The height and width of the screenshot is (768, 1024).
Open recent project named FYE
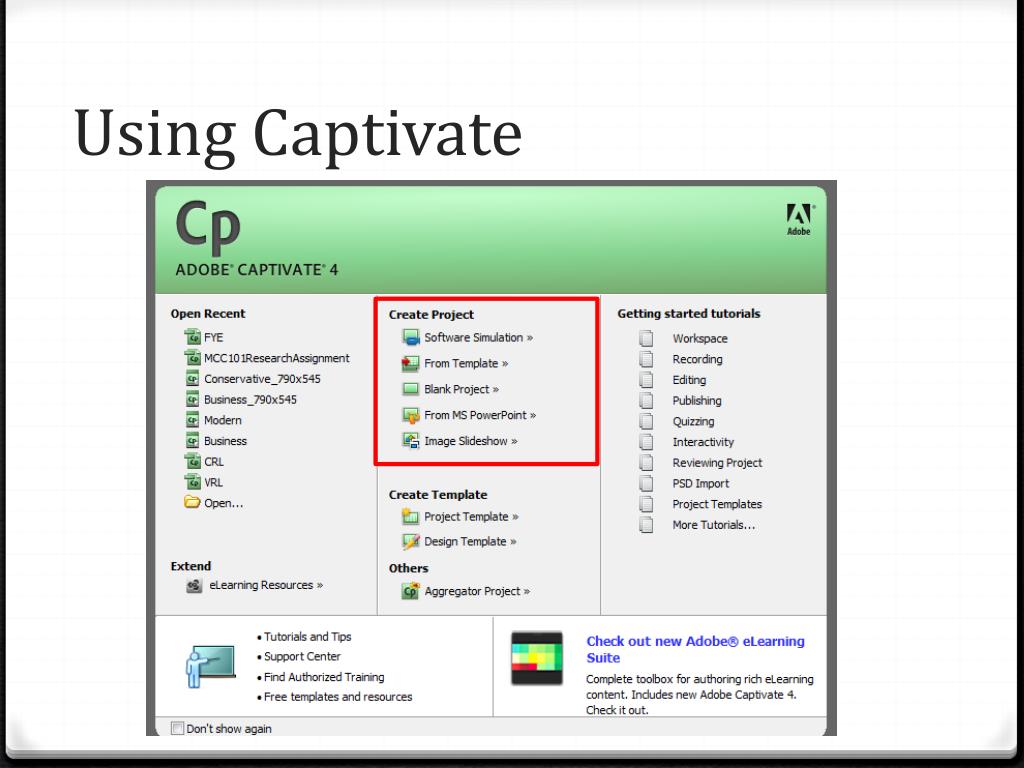point(214,338)
